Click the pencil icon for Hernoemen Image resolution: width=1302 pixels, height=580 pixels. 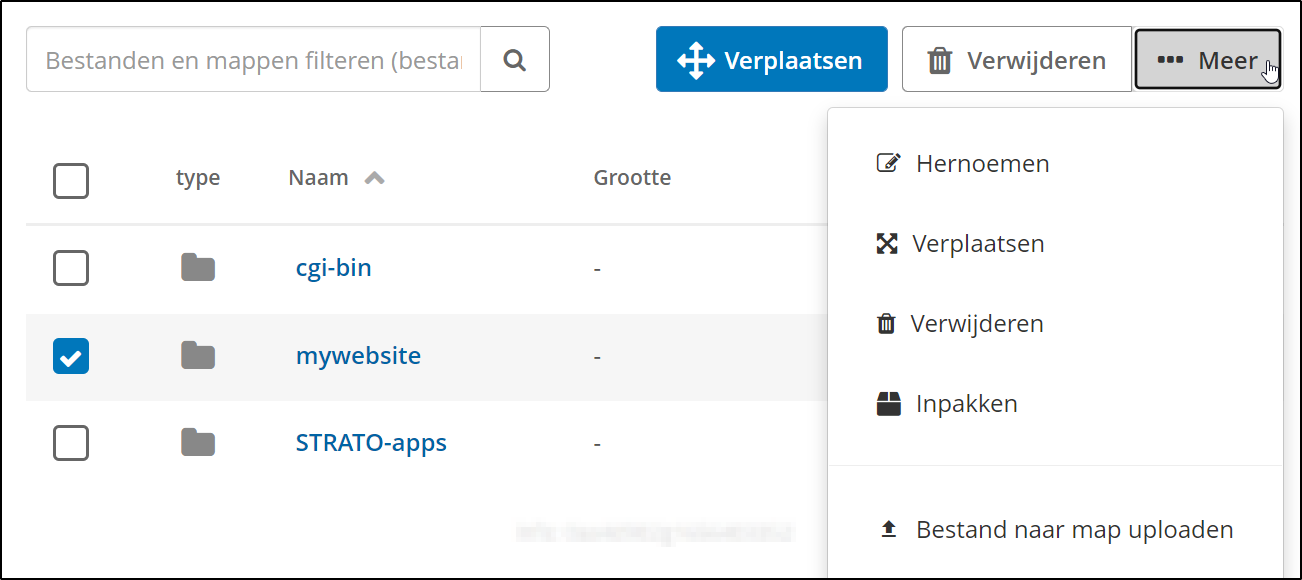(x=887, y=163)
